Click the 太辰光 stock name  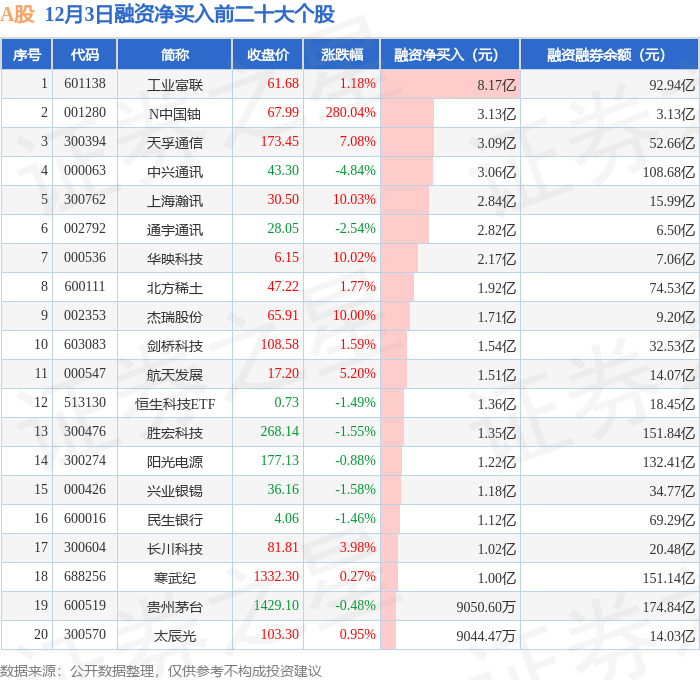pos(175,635)
